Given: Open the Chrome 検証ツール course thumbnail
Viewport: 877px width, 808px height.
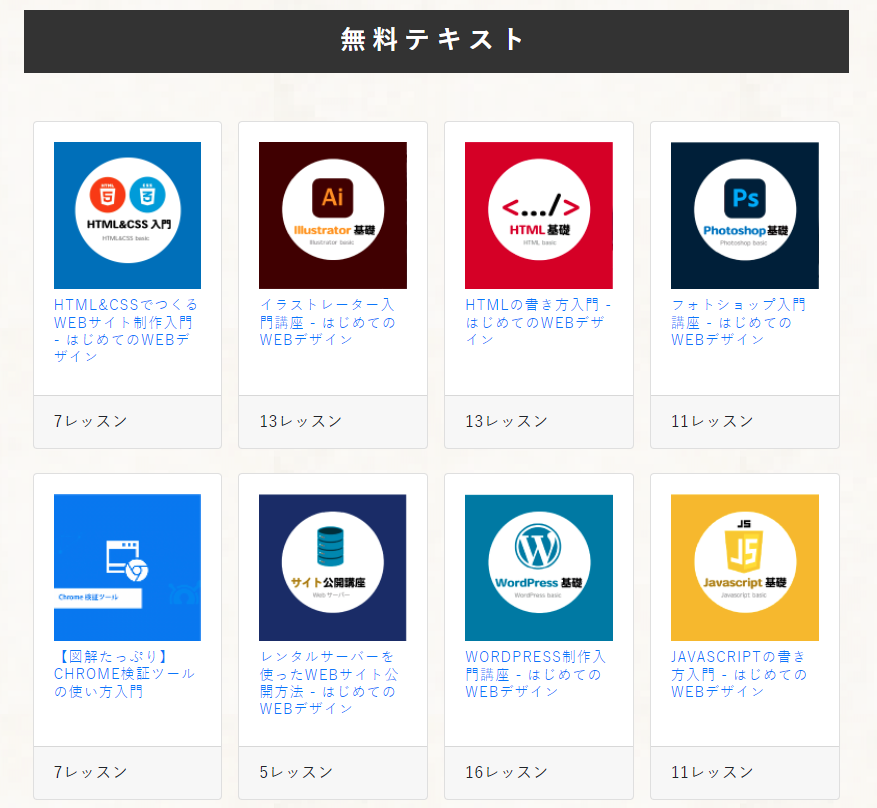Looking at the screenshot, I should [x=128, y=567].
